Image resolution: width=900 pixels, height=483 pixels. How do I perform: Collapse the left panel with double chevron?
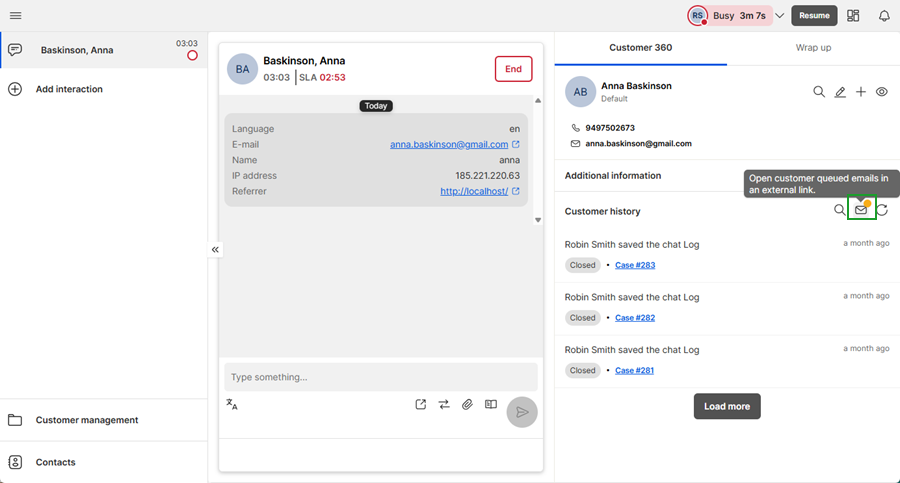coord(215,250)
